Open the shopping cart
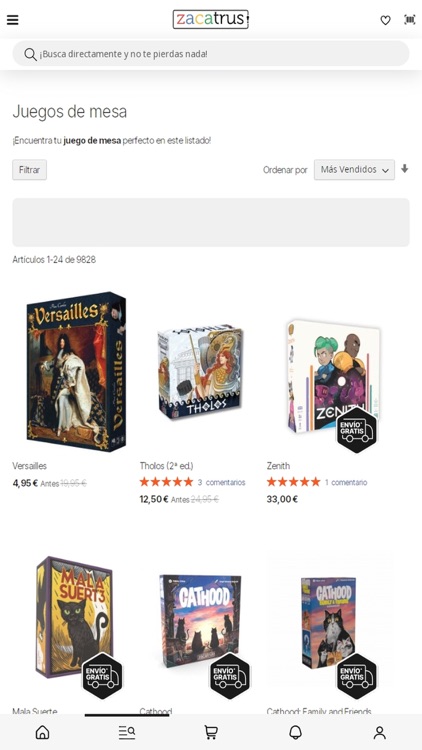The image size is (422, 750). click(x=211, y=732)
